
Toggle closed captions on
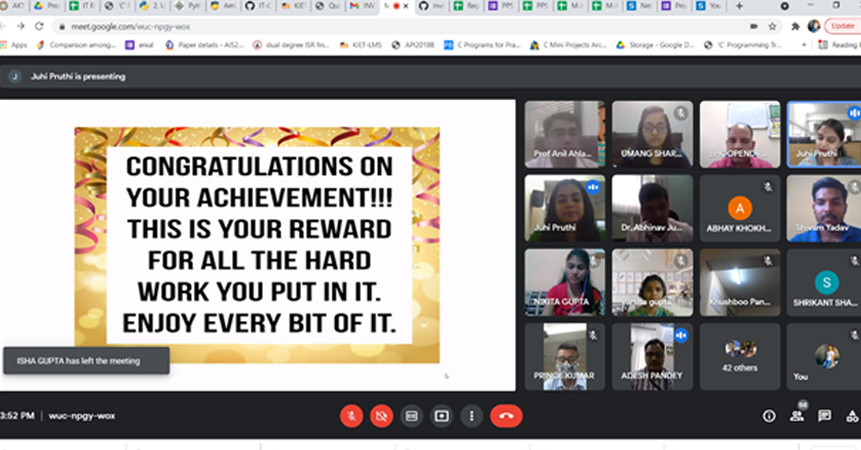point(411,416)
